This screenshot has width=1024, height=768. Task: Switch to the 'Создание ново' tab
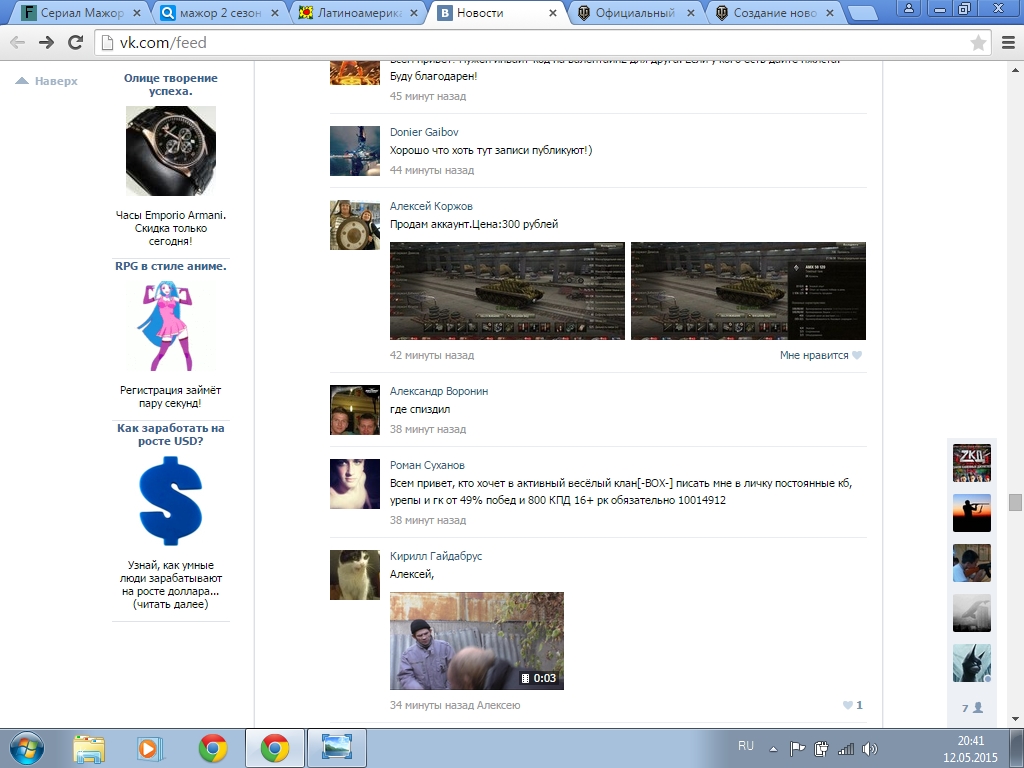coord(775,12)
